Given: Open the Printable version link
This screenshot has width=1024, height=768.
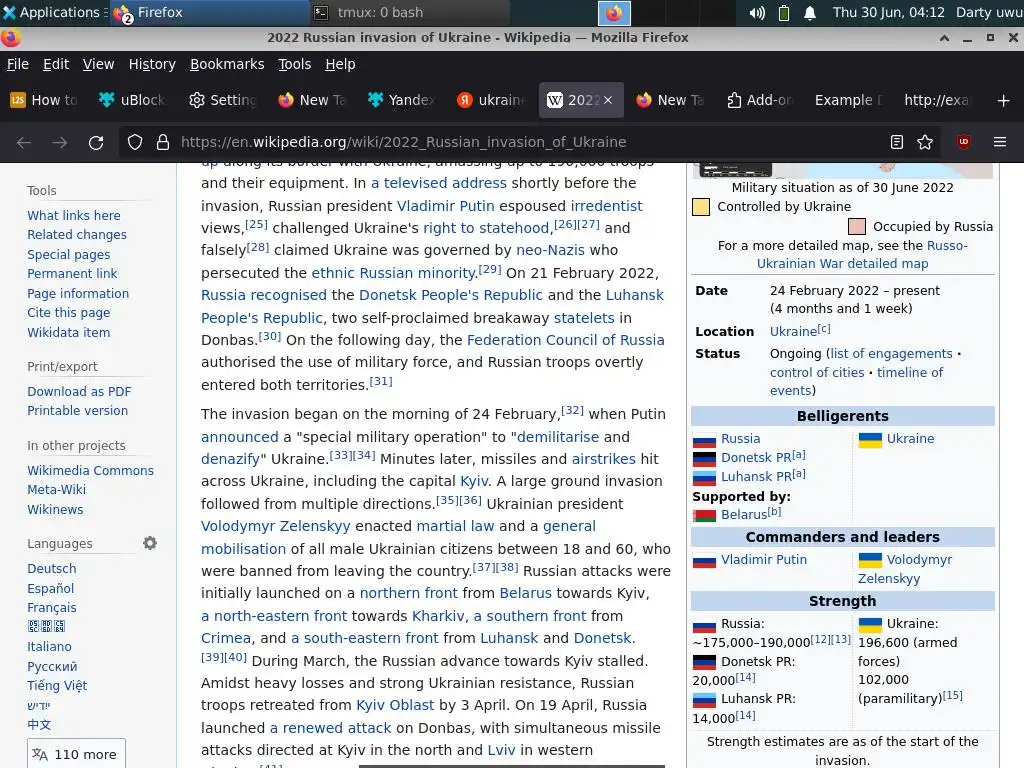Looking at the screenshot, I should 78,411.
